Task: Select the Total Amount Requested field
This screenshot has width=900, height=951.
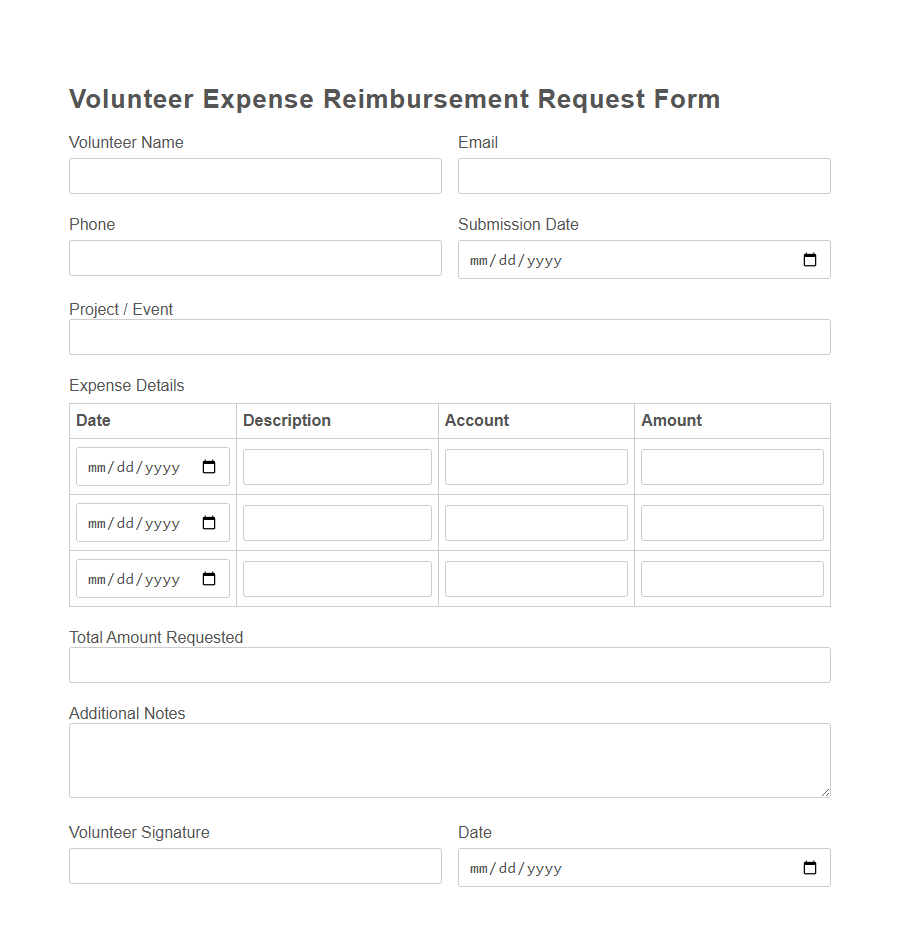Action: (449, 664)
